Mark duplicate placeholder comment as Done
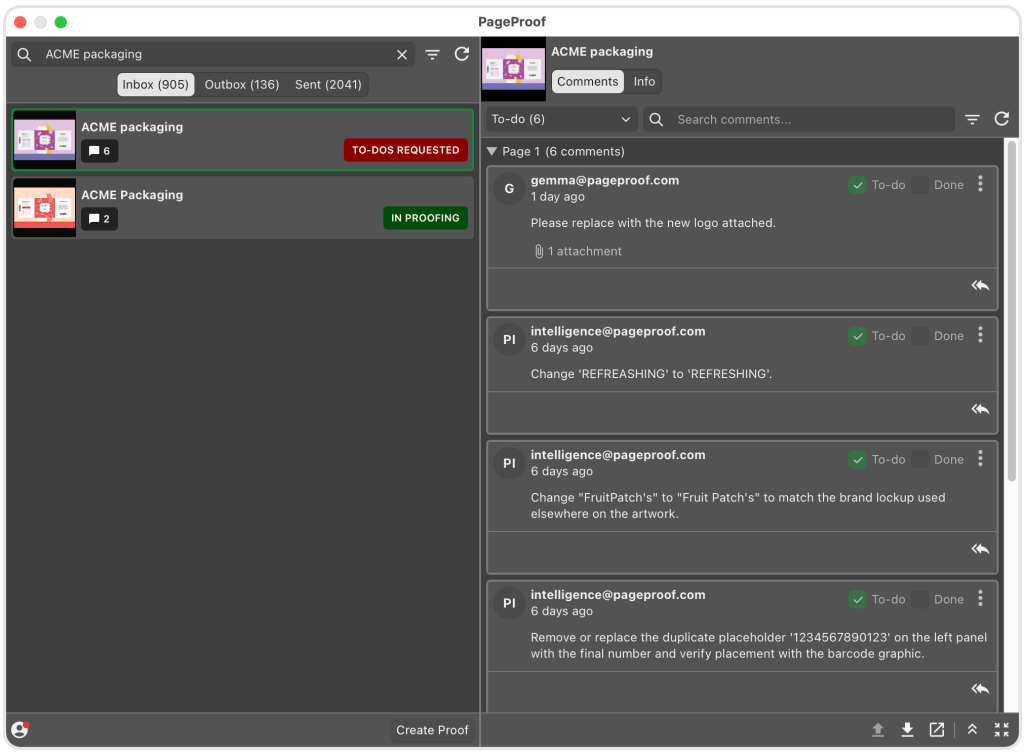 click(920, 600)
